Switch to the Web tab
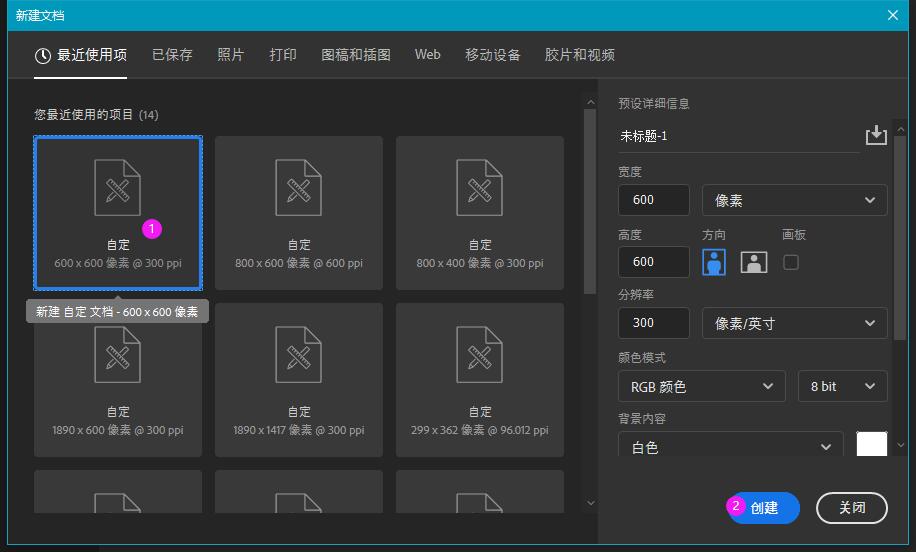This screenshot has width=916, height=552. coord(428,55)
